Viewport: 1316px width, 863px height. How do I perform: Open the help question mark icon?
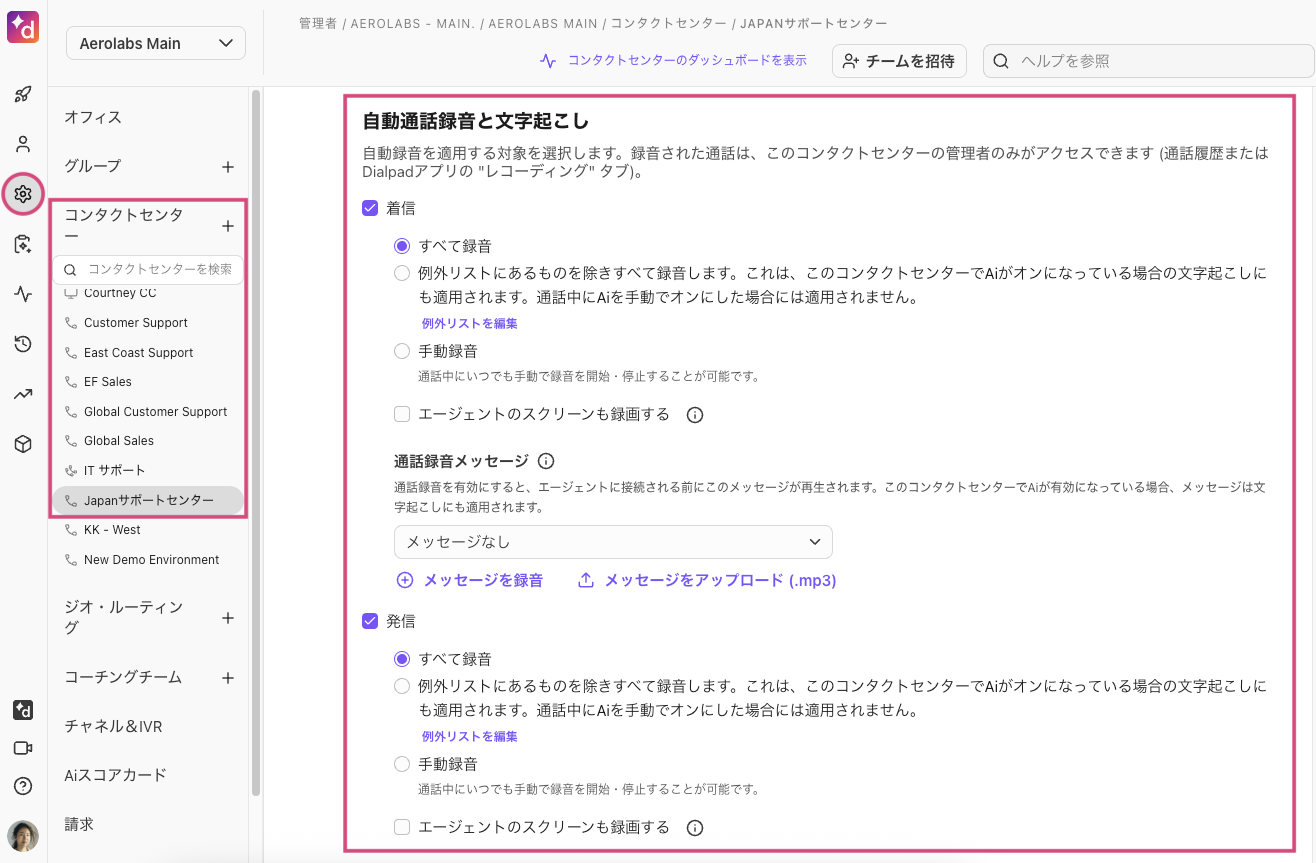click(23, 786)
